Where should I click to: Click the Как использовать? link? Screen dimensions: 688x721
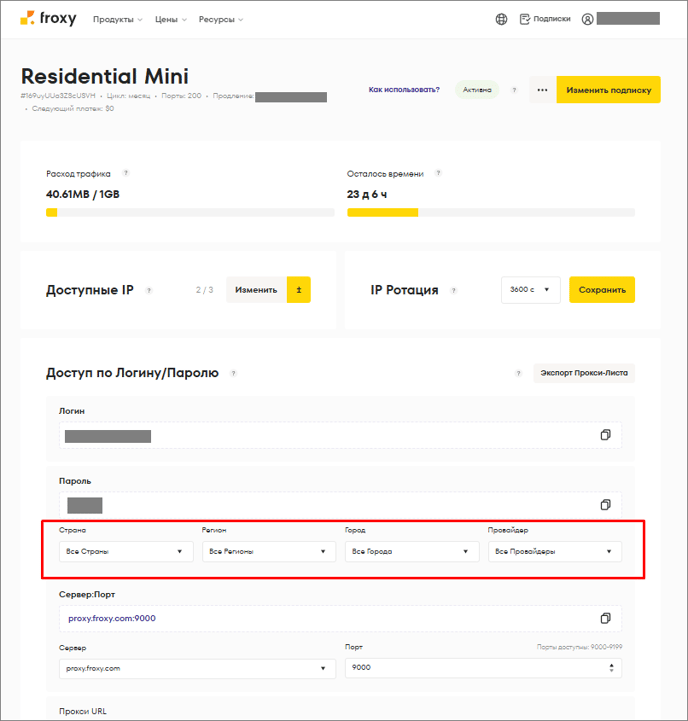[404, 90]
